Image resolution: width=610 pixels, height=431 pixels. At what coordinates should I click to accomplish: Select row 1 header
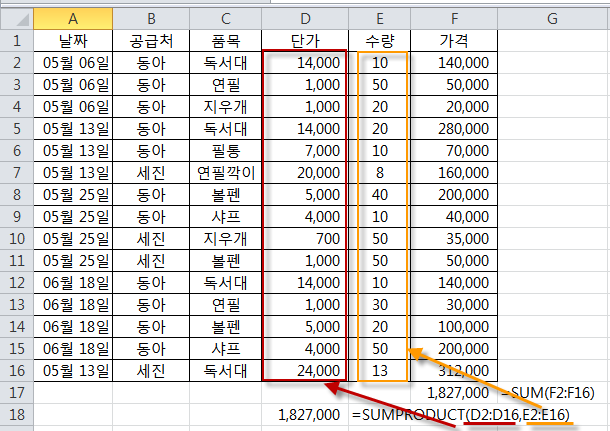pyautogui.click(x=17, y=40)
